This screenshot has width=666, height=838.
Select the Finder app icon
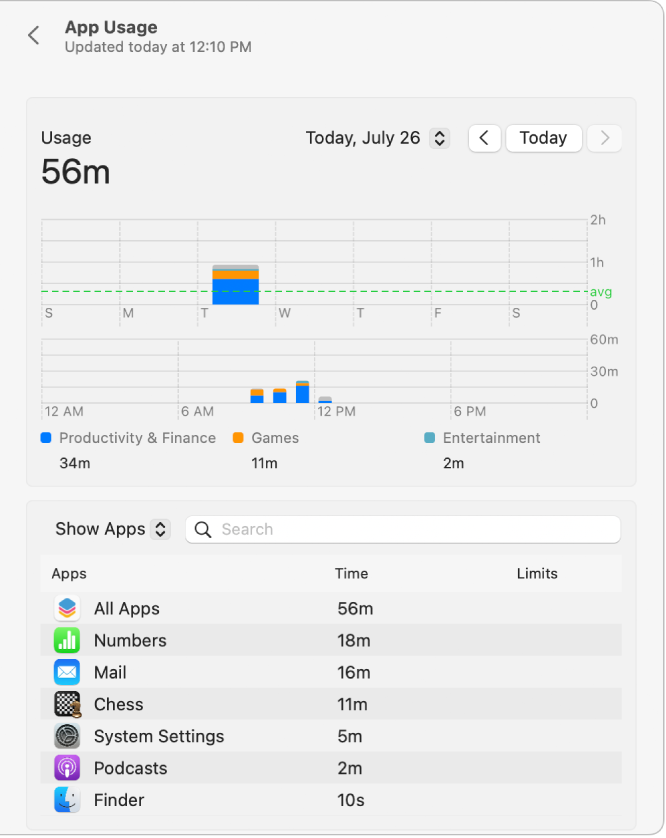coord(66,800)
